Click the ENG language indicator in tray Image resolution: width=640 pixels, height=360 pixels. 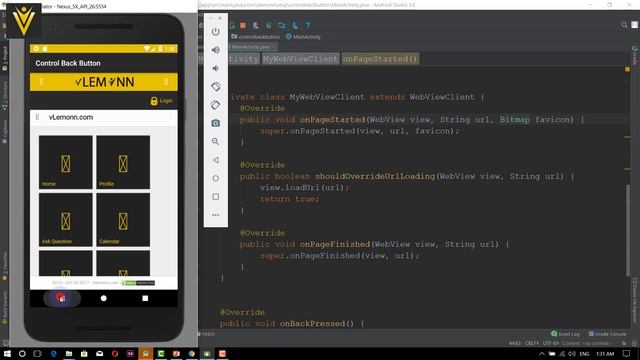(584, 354)
